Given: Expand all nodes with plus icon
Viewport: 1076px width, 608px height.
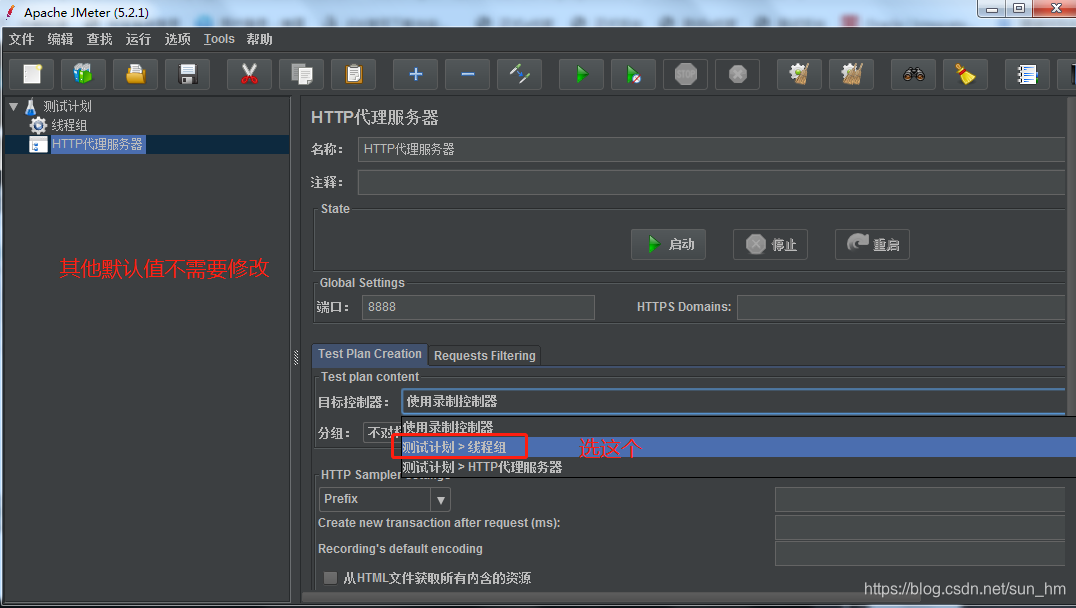Looking at the screenshot, I should click(x=415, y=74).
